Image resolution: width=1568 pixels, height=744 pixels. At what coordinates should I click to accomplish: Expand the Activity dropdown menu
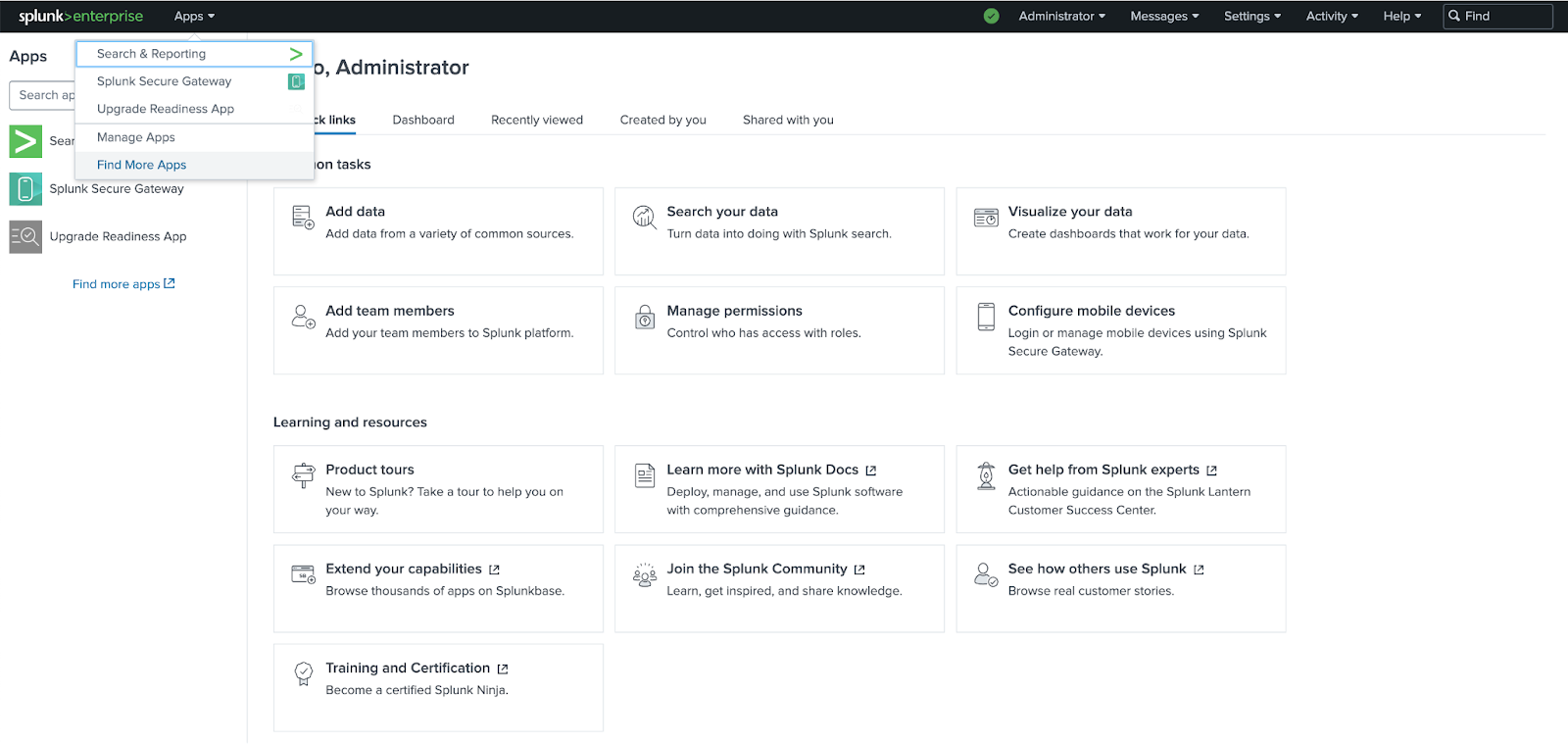[1331, 17]
